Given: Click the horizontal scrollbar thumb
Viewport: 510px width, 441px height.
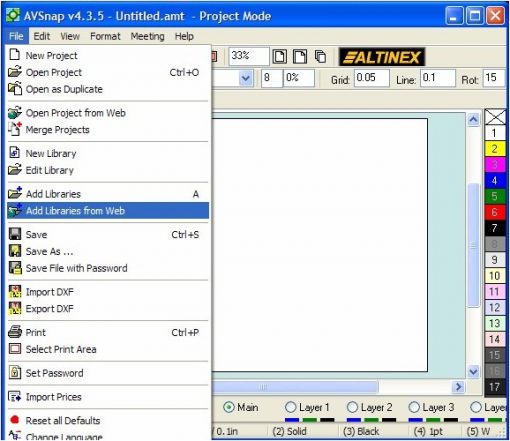Looking at the screenshot, I should pos(295,387).
